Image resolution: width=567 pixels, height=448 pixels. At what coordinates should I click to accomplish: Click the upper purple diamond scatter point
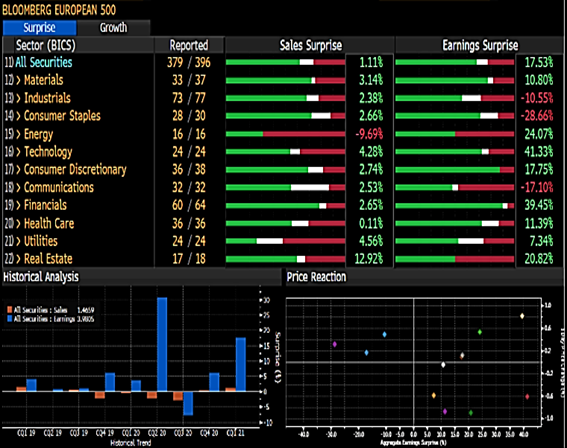(x=335, y=344)
